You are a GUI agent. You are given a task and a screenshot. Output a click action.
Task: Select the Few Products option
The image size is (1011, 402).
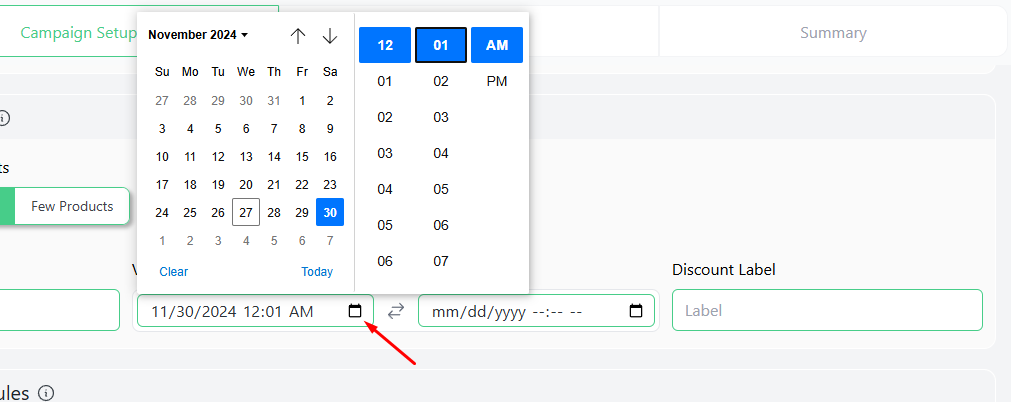click(72, 206)
